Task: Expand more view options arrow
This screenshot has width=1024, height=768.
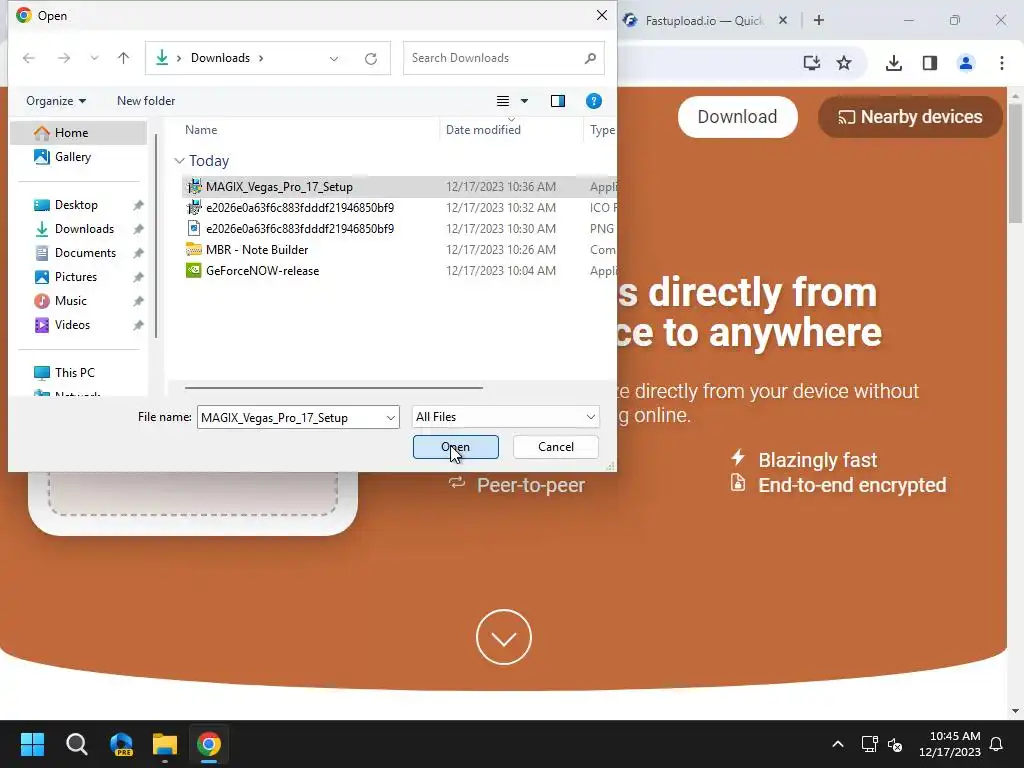Action: pos(524,101)
